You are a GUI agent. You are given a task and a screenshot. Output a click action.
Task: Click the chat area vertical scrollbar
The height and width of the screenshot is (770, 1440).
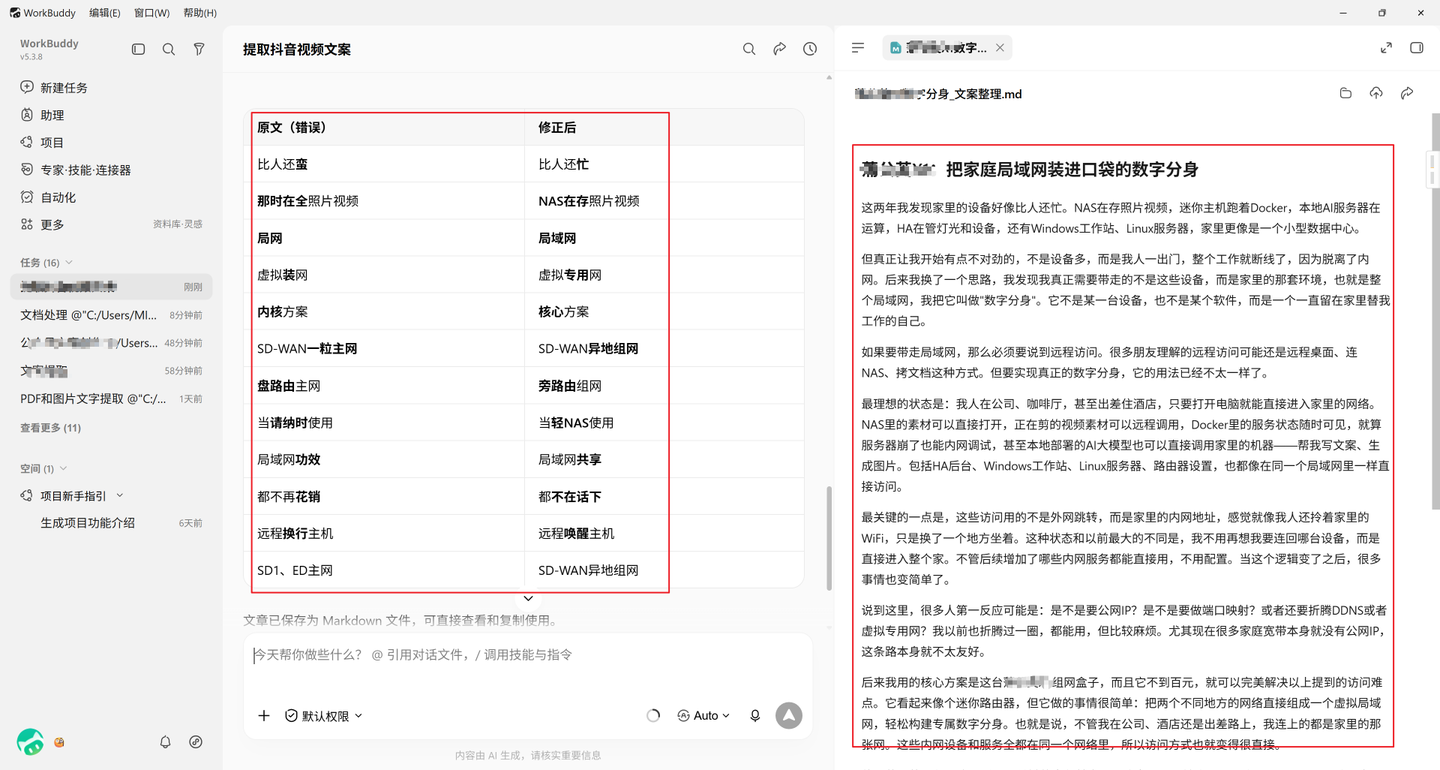point(827,538)
